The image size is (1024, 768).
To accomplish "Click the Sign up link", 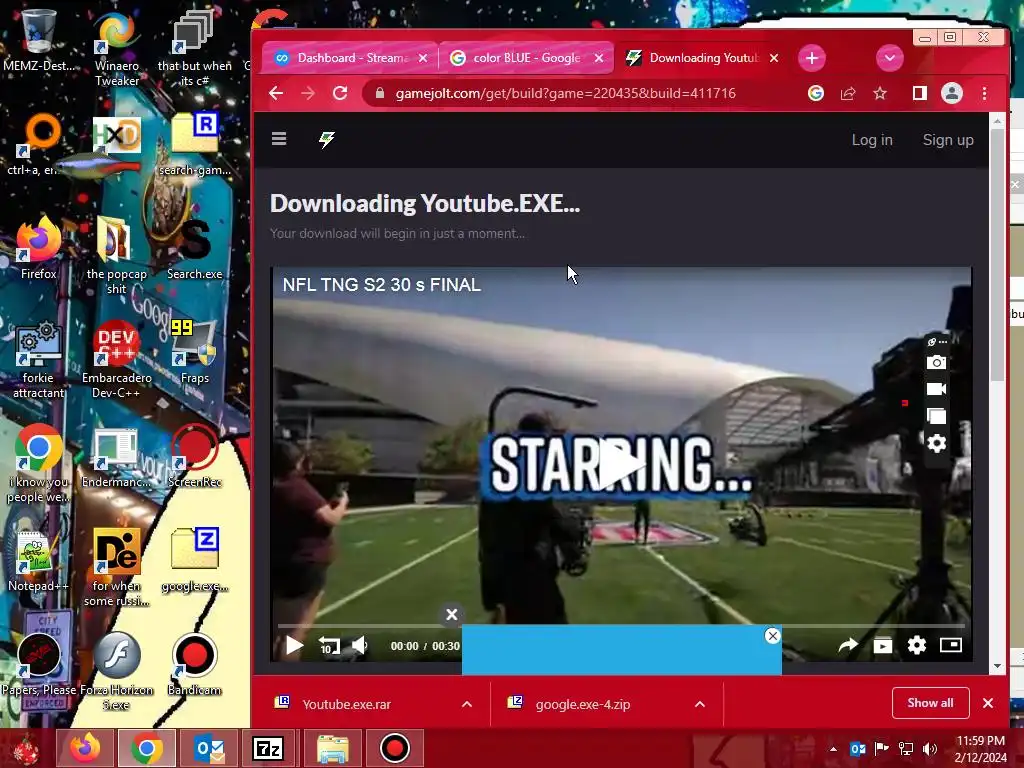I will tap(948, 140).
